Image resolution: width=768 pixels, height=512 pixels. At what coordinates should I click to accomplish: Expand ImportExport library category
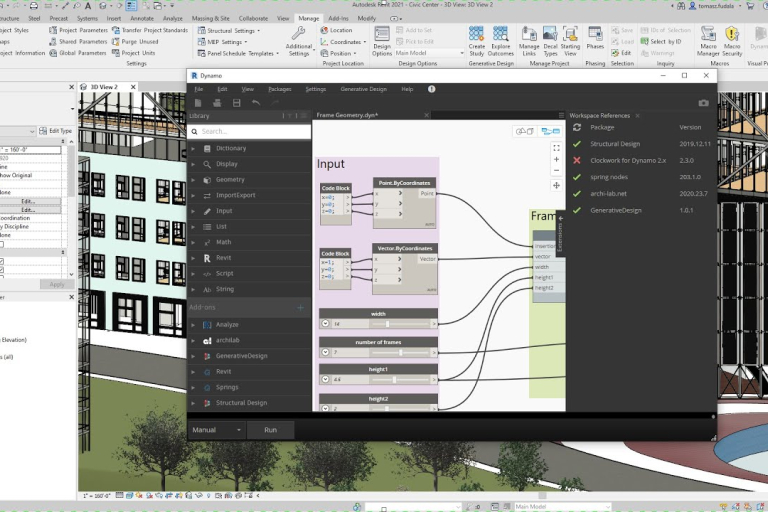(x=193, y=195)
